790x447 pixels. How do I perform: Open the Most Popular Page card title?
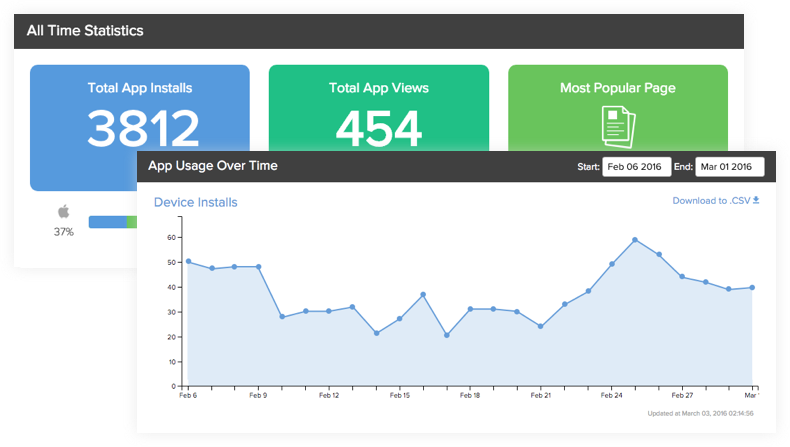(x=617, y=88)
